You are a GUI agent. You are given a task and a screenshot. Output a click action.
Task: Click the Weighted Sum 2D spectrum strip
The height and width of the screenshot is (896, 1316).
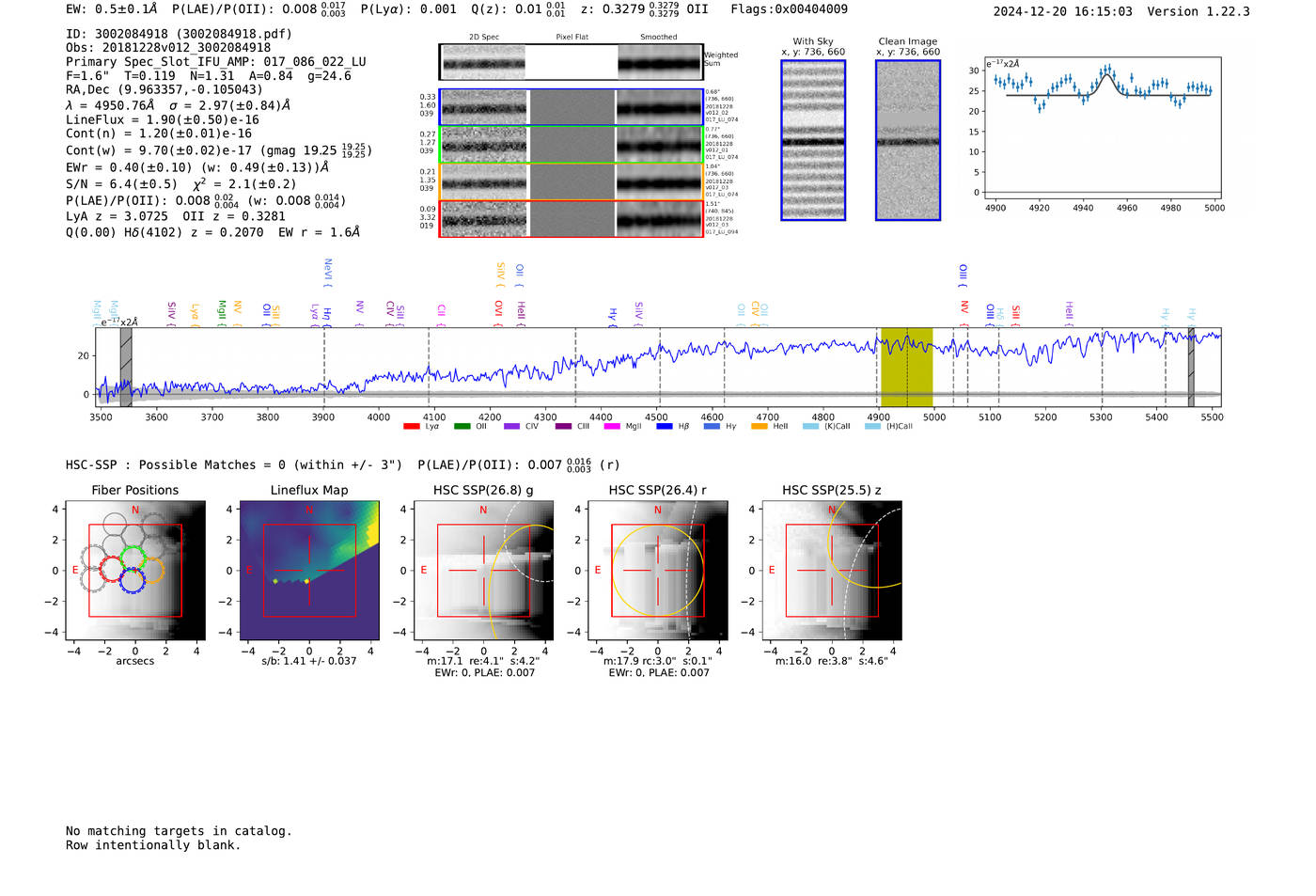pos(572,62)
